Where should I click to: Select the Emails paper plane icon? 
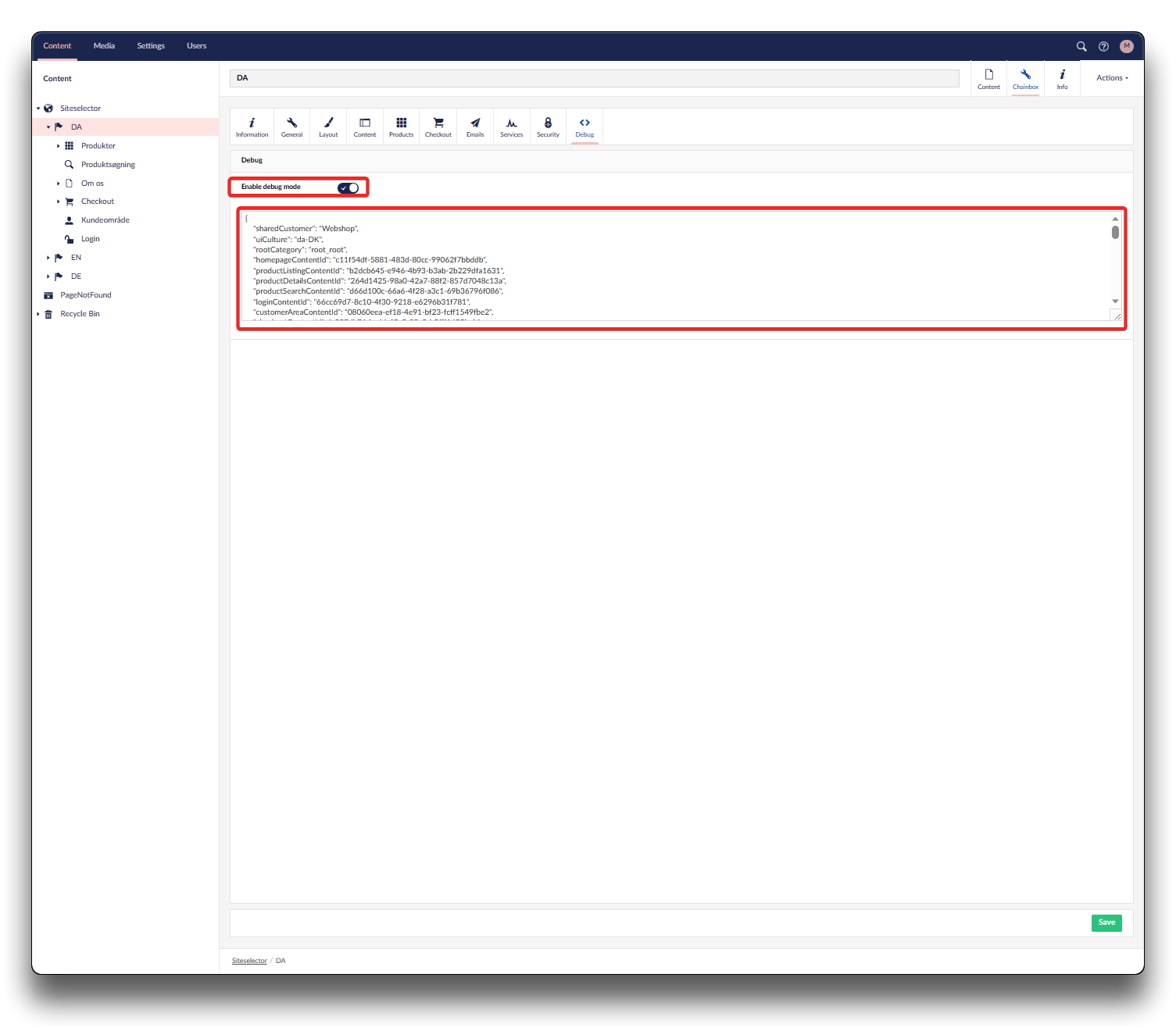tap(475, 127)
